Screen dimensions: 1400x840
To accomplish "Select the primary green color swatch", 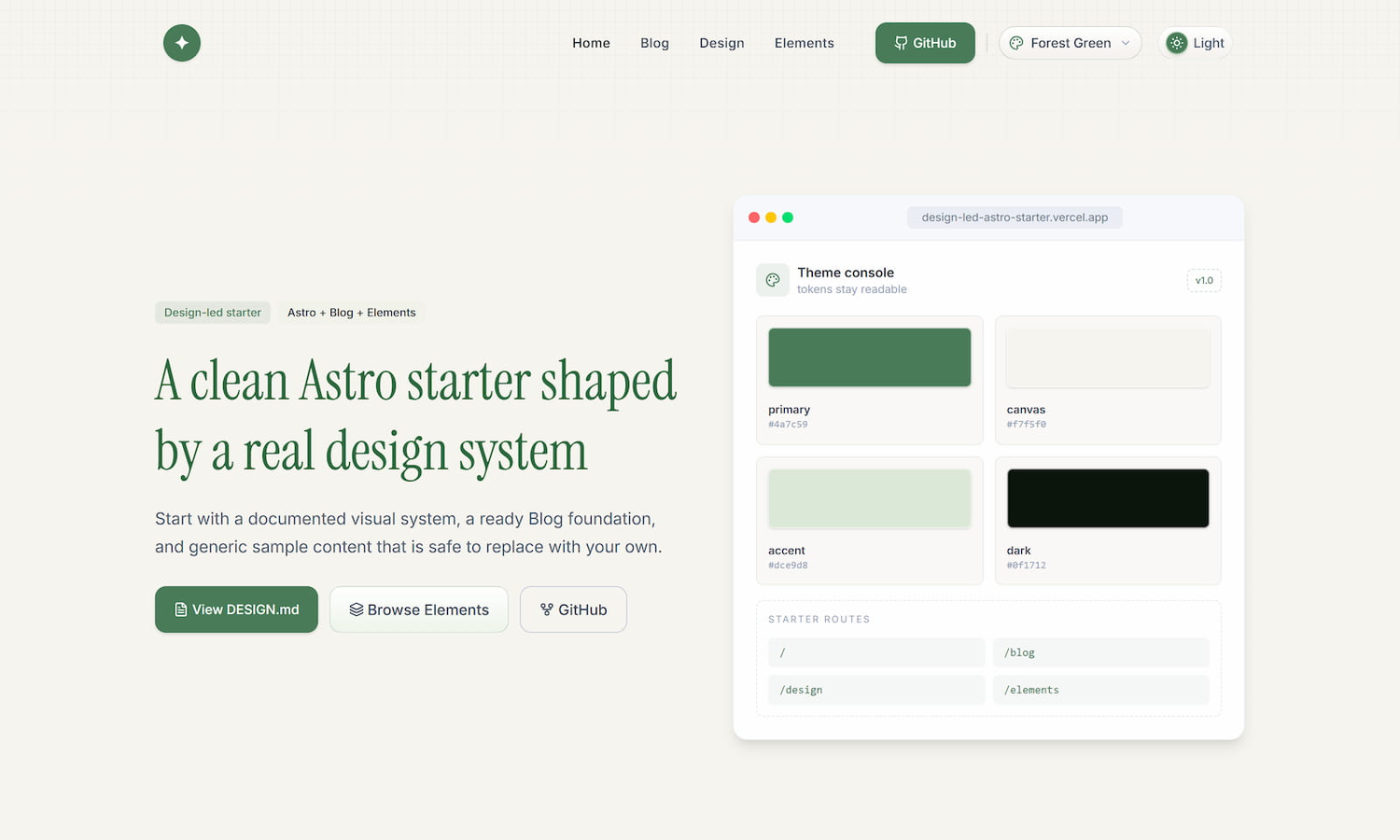I will pos(870,357).
